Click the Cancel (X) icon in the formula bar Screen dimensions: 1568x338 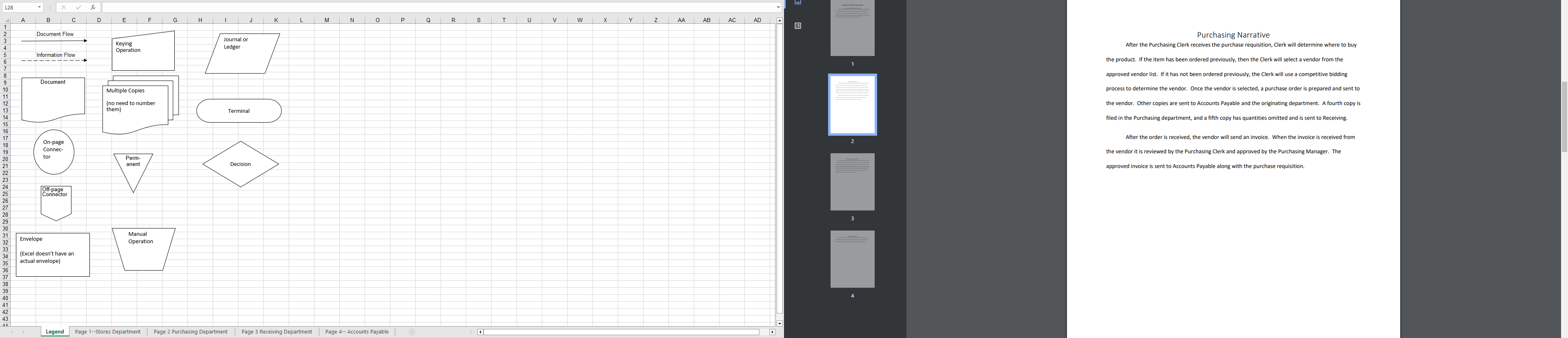[x=63, y=7]
